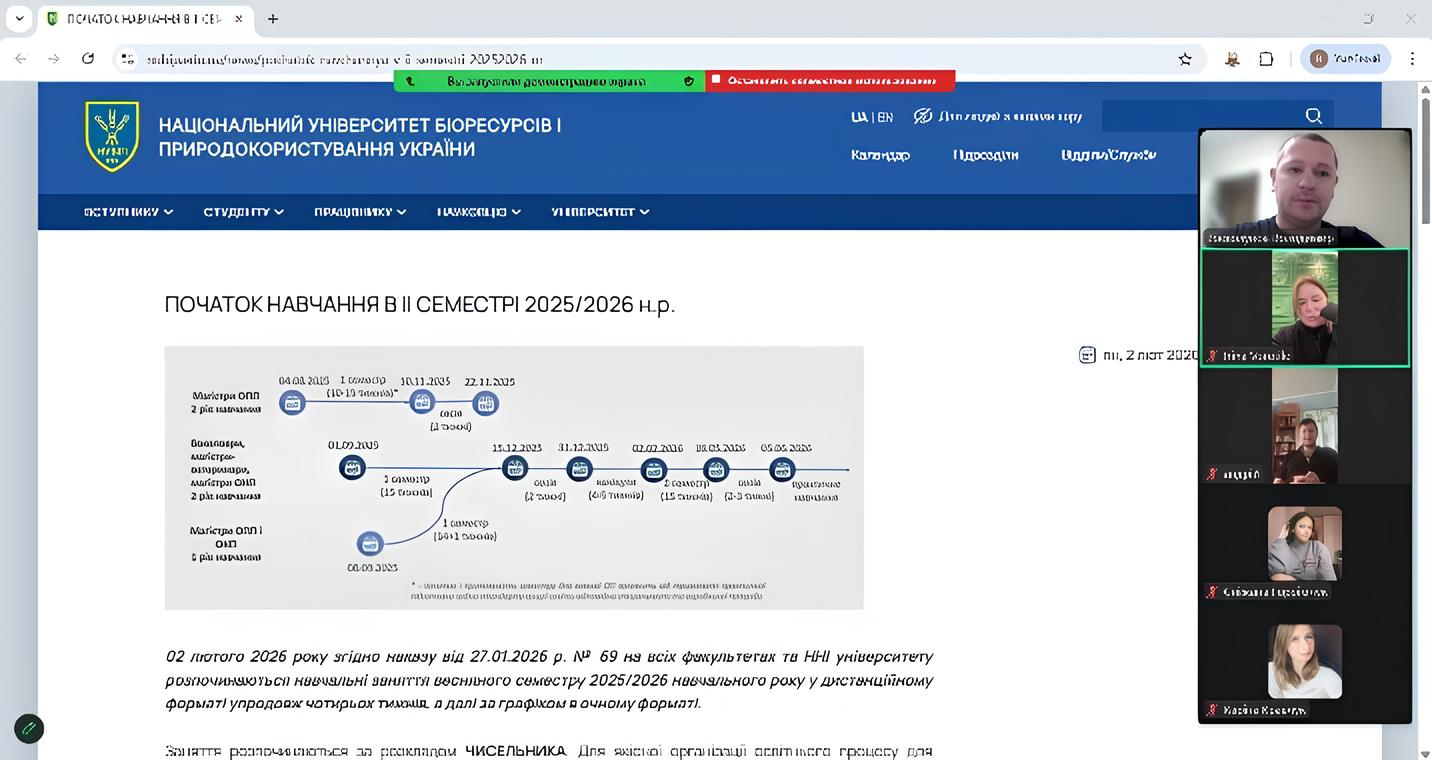Screen dimensions: 1432x760
Task: Click the scrollbar up arrow
Action: click(x=1425, y=89)
